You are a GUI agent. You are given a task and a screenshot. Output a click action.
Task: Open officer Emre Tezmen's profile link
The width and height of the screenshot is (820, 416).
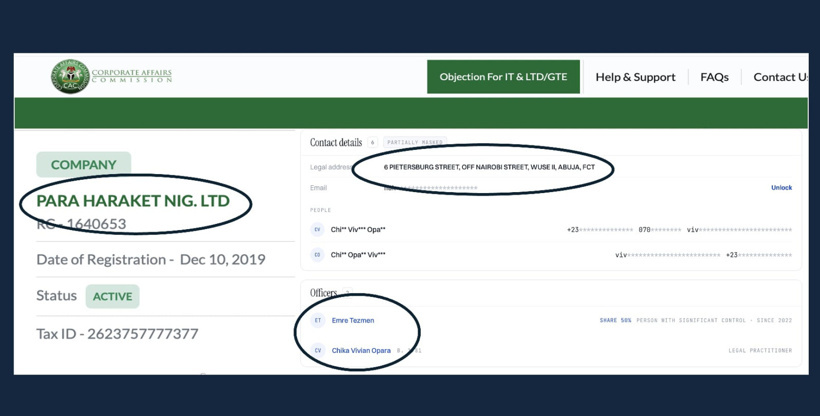(353, 320)
